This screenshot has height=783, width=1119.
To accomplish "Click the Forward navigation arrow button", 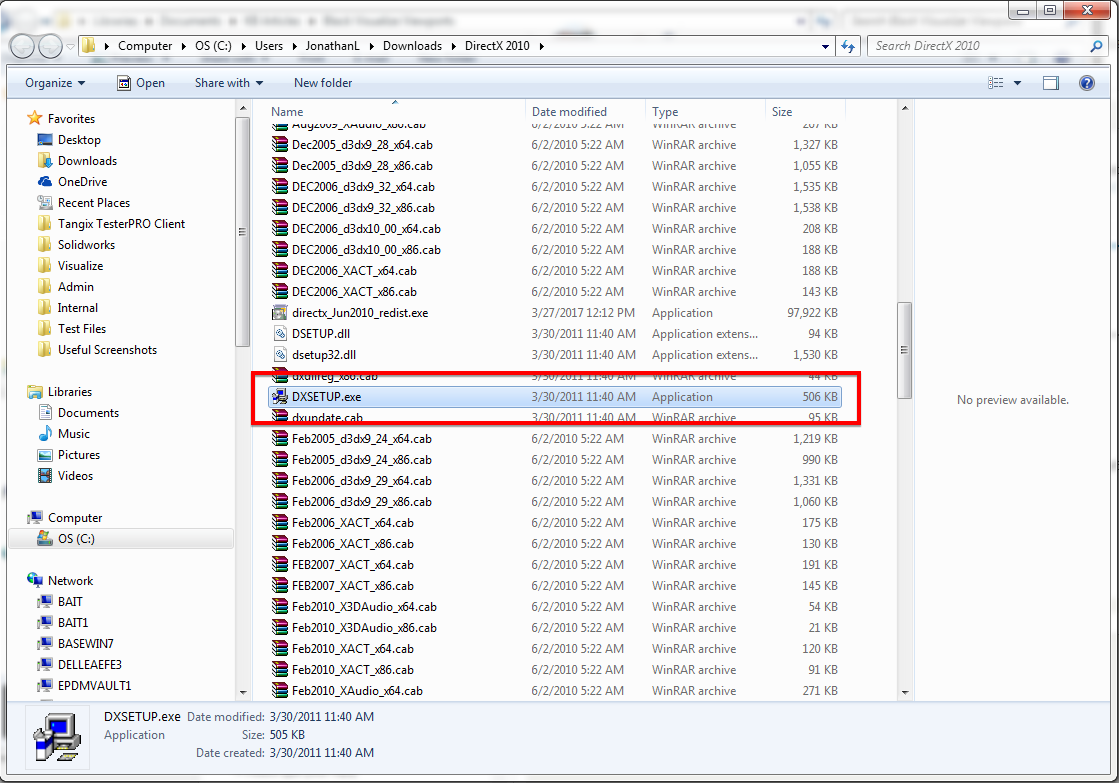I will 50,46.
